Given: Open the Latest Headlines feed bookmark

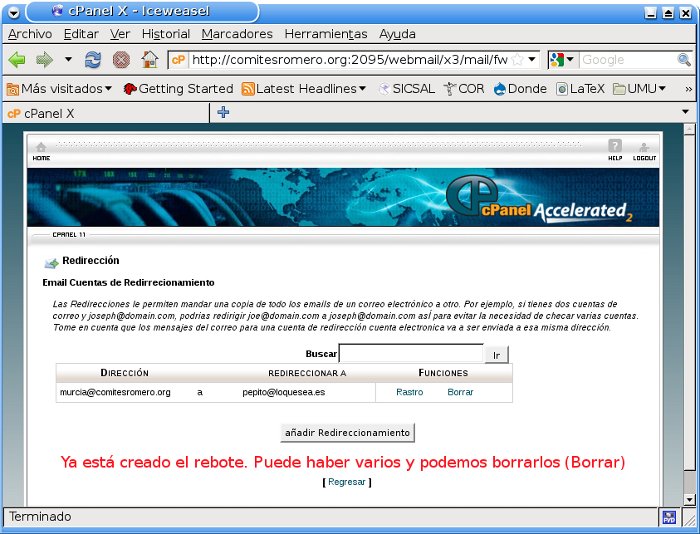Looking at the screenshot, I should tap(305, 89).
